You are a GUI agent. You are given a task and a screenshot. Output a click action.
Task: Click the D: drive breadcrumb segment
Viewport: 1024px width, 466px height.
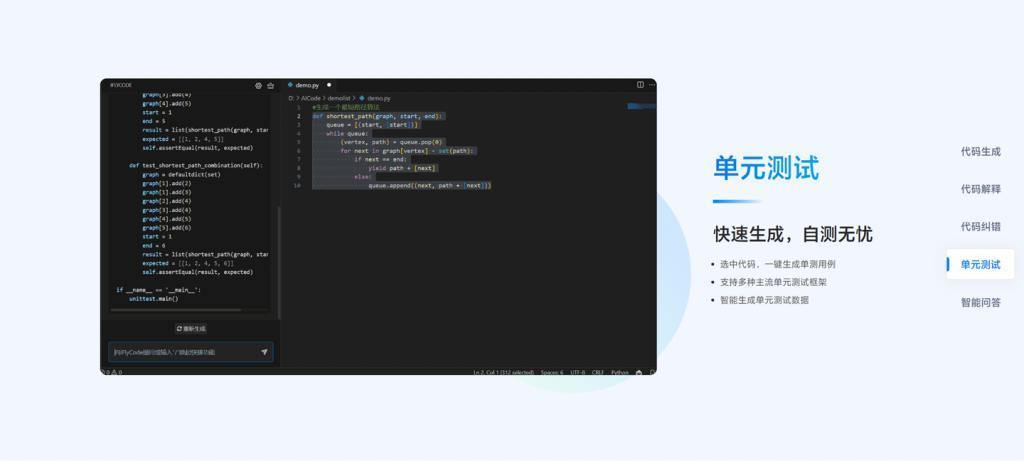(291, 98)
